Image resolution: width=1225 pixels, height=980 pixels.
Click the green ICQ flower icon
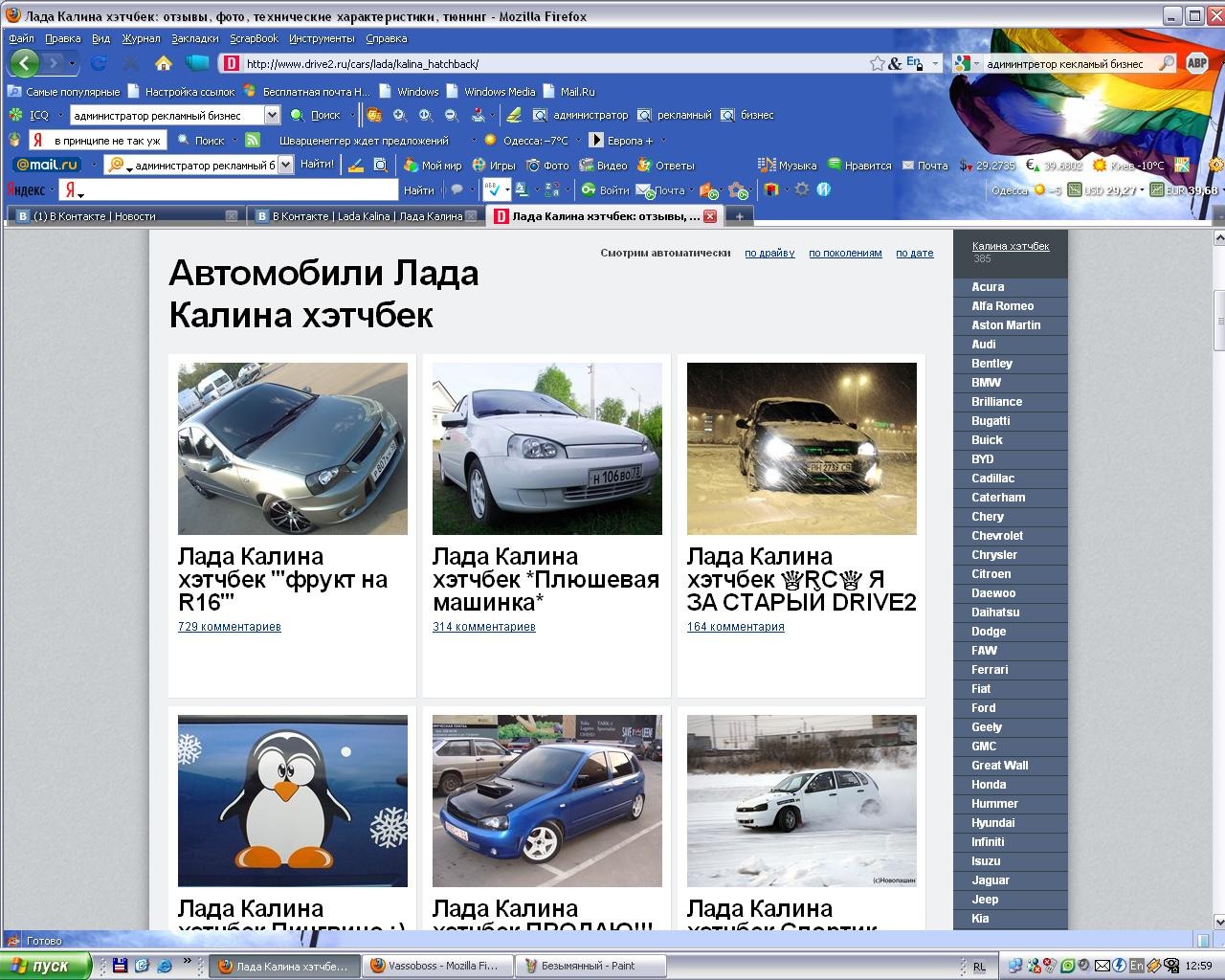click(x=15, y=115)
